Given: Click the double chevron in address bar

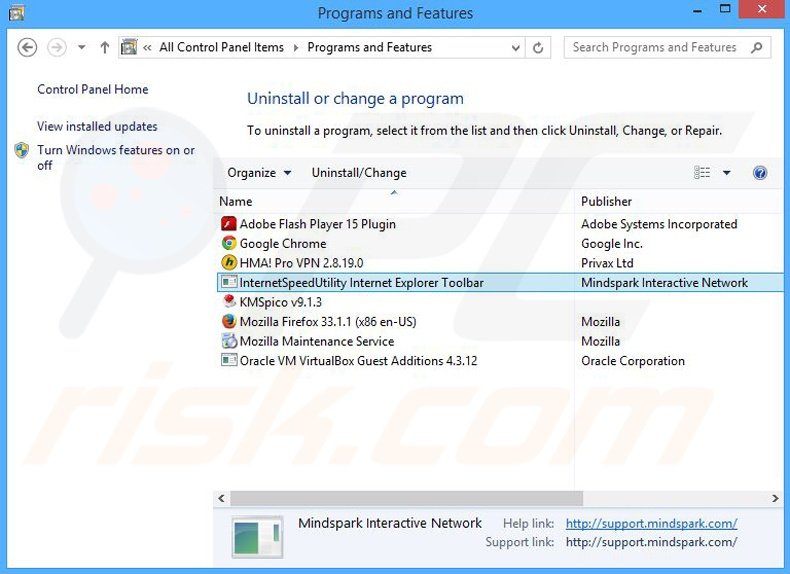Looking at the screenshot, I should click(x=147, y=48).
